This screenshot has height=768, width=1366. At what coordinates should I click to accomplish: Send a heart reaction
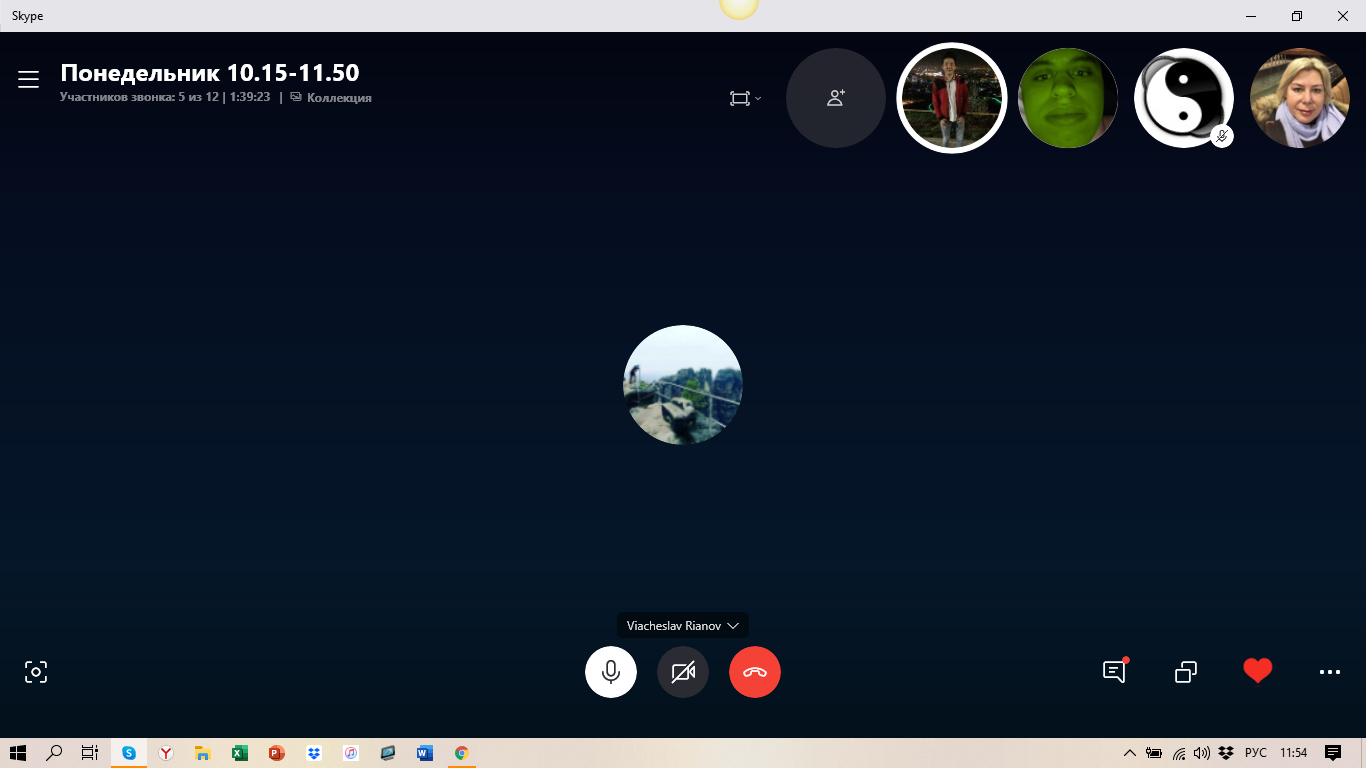tap(1257, 671)
